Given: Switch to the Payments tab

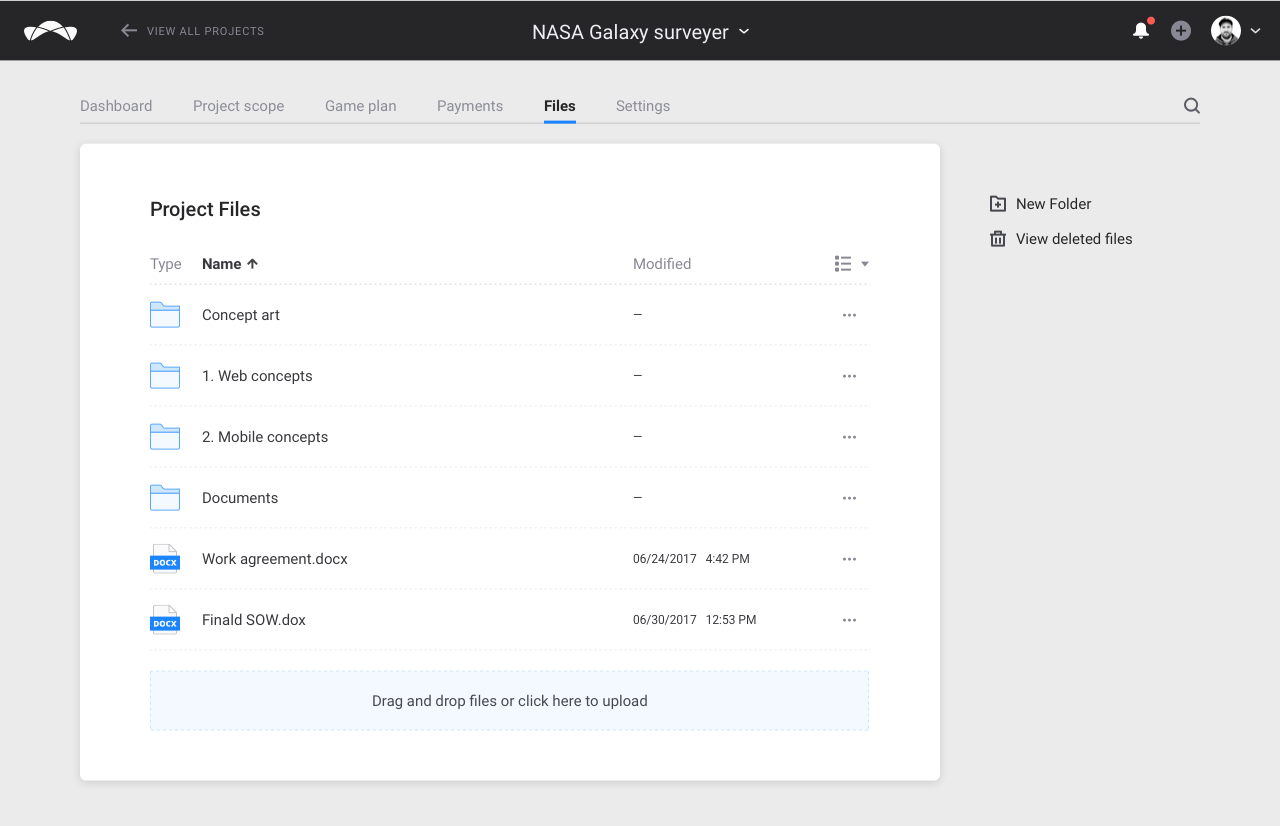Looking at the screenshot, I should coord(470,106).
